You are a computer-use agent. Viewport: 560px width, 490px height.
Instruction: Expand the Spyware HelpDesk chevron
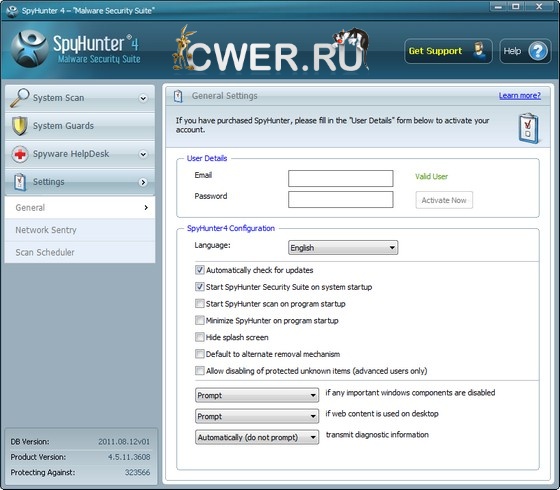pos(143,154)
